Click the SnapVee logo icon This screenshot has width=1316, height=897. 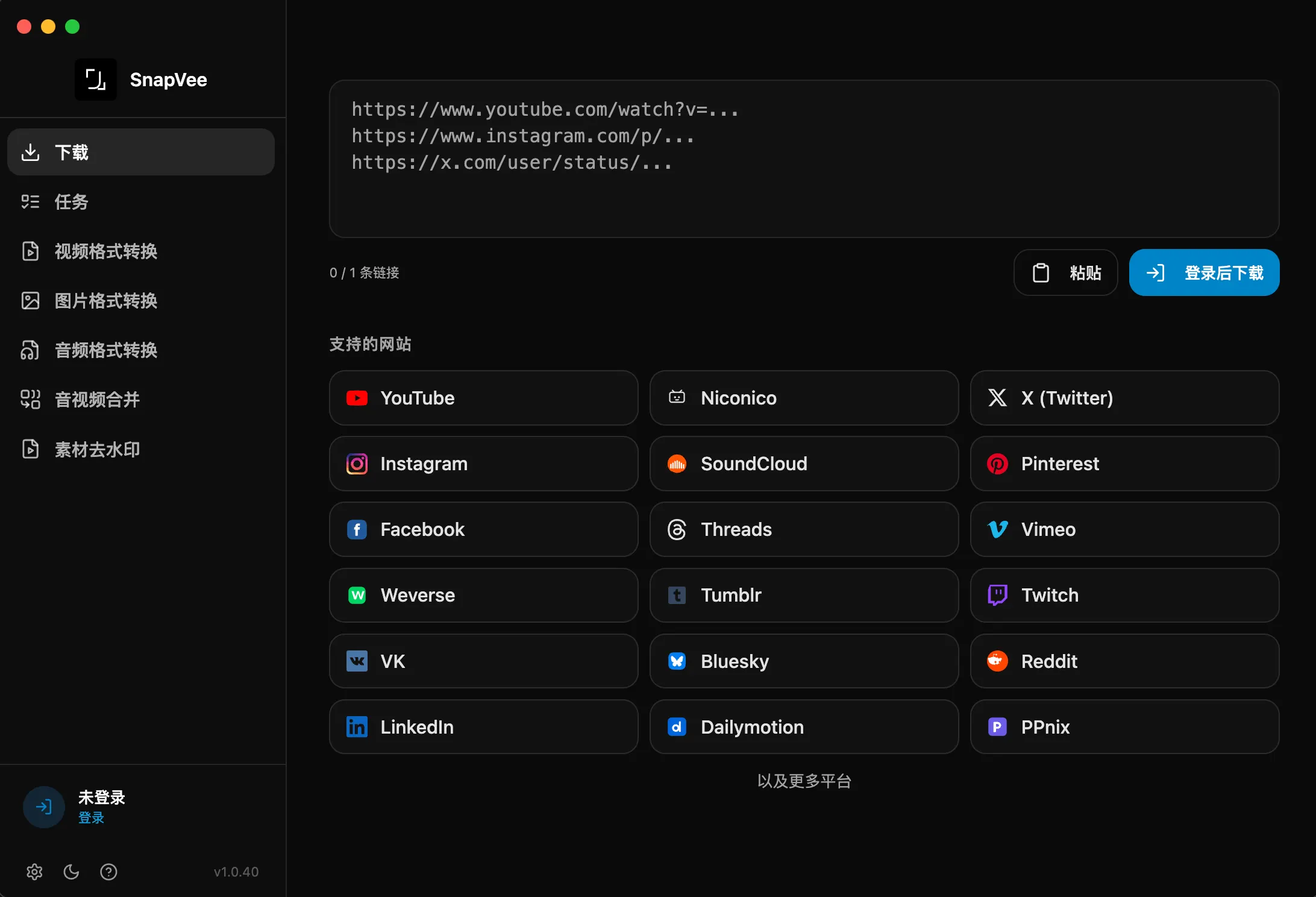pyautogui.click(x=96, y=80)
